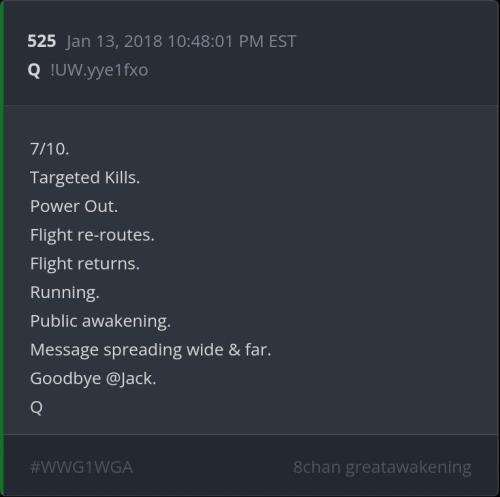Viewport: 500px width, 497px height.
Task: Open the 8chan greatawakening source link
Action: 382,468
